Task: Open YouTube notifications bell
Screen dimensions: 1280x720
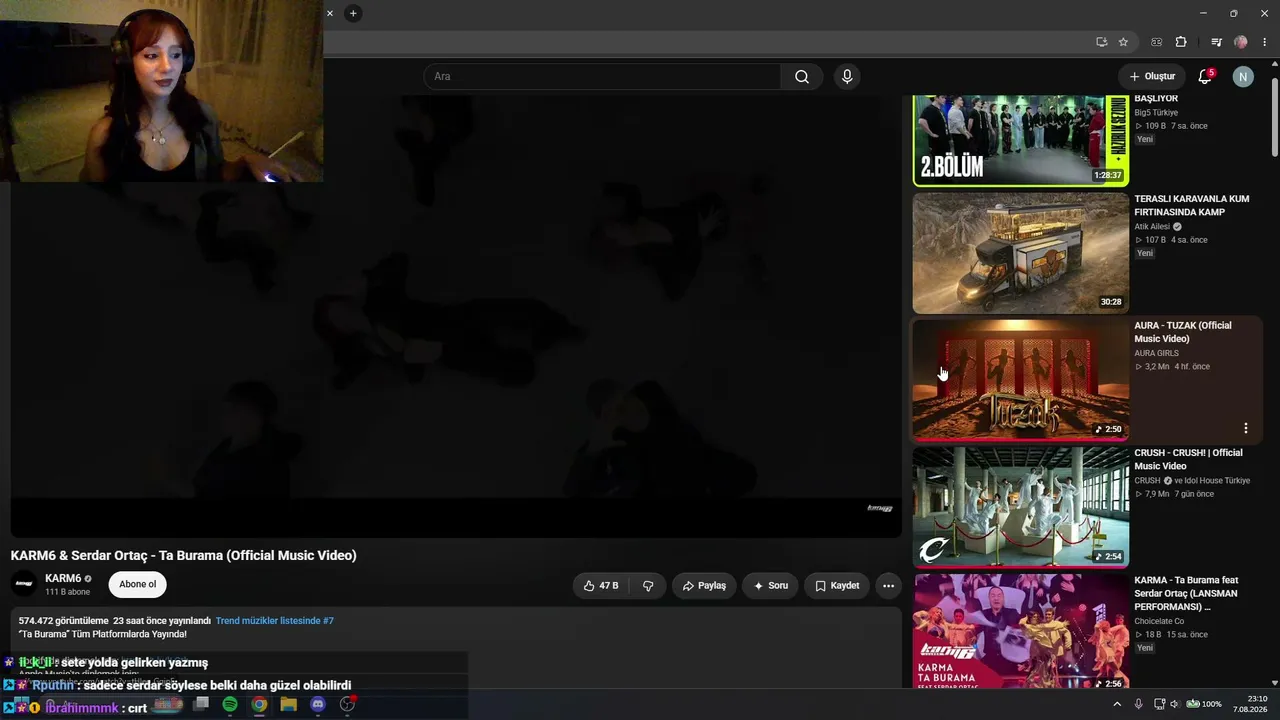Action: click(x=1205, y=77)
